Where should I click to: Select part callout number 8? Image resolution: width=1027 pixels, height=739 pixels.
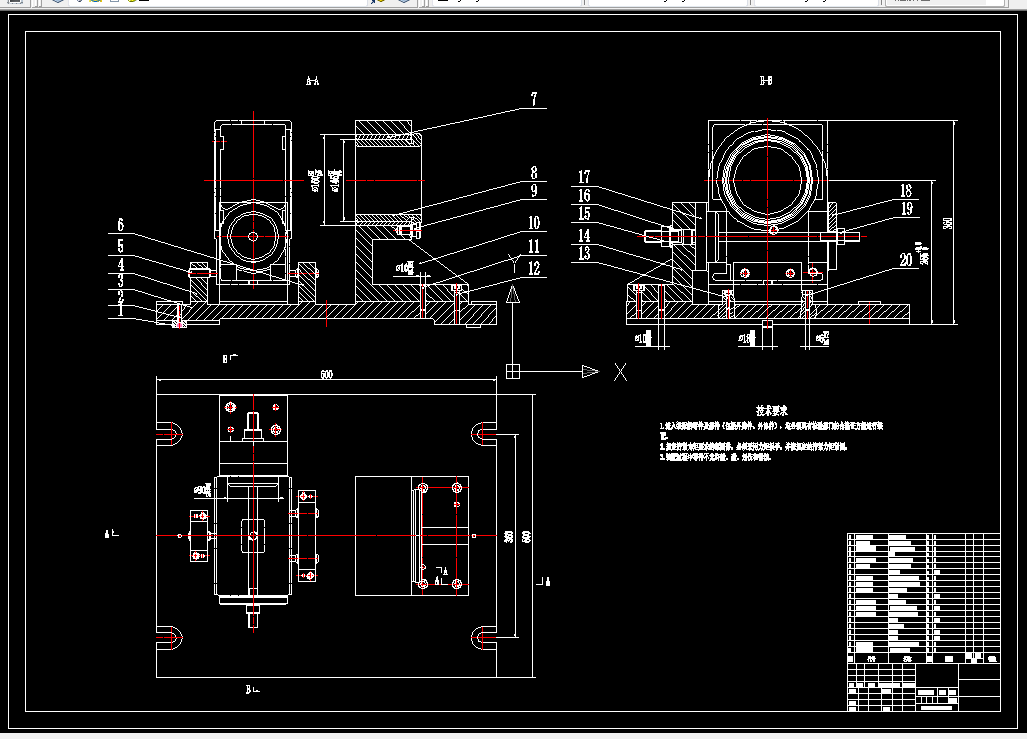(534, 172)
